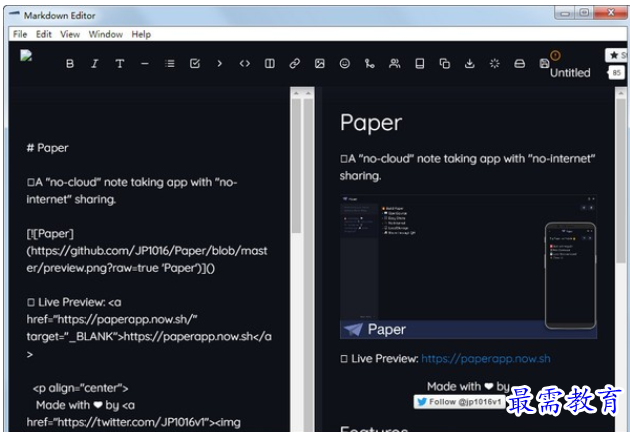630x432 pixels.
Task: Click the print drive icon
Action: [x=520, y=63]
